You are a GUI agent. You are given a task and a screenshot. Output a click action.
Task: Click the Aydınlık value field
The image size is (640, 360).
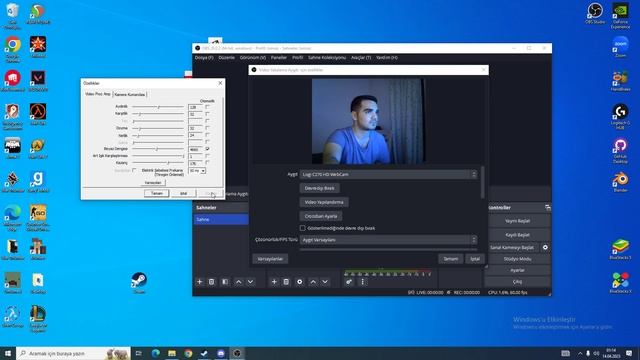tap(196, 107)
